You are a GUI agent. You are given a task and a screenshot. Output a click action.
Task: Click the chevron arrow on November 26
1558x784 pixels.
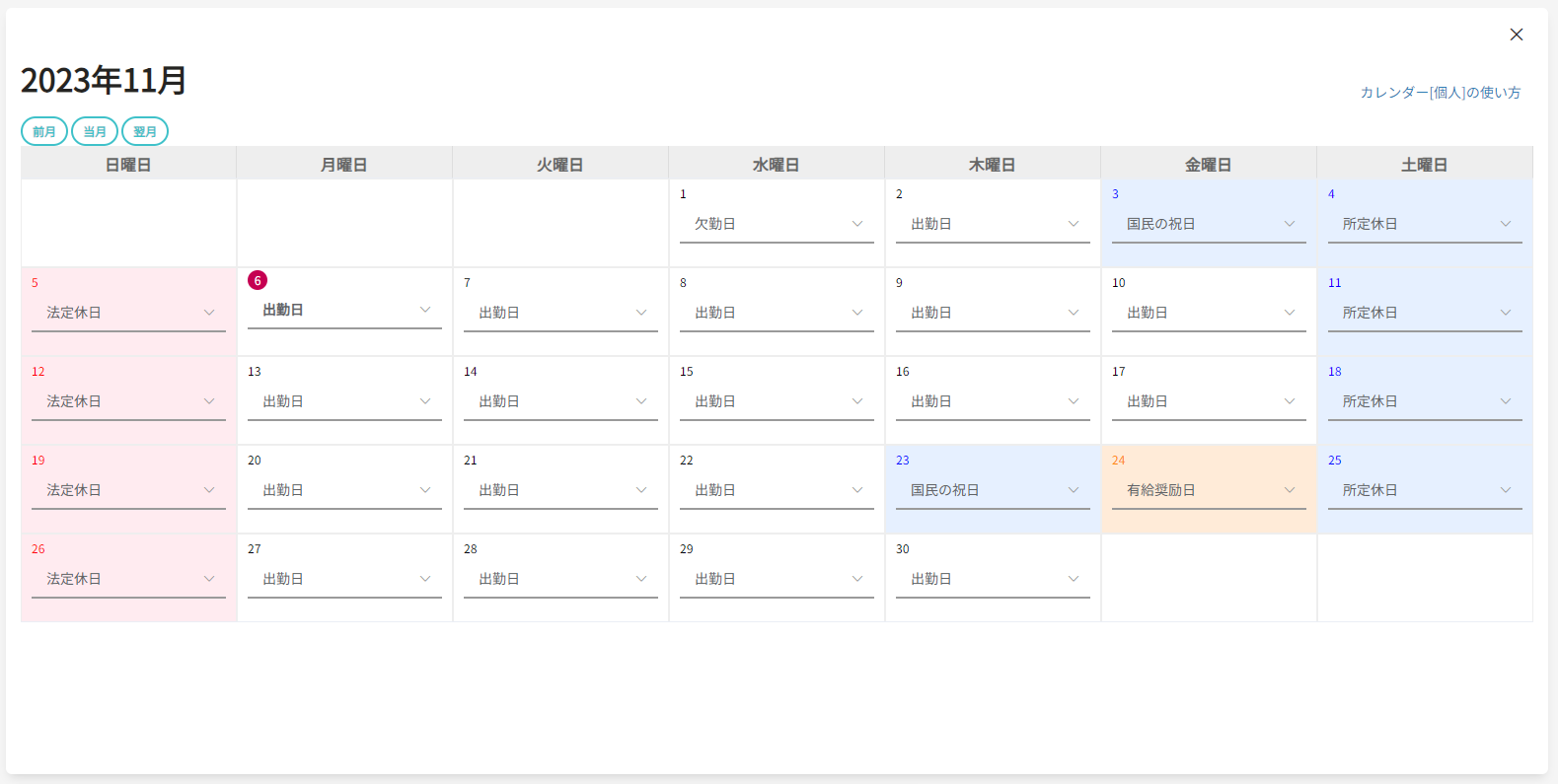[x=209, y=579]
